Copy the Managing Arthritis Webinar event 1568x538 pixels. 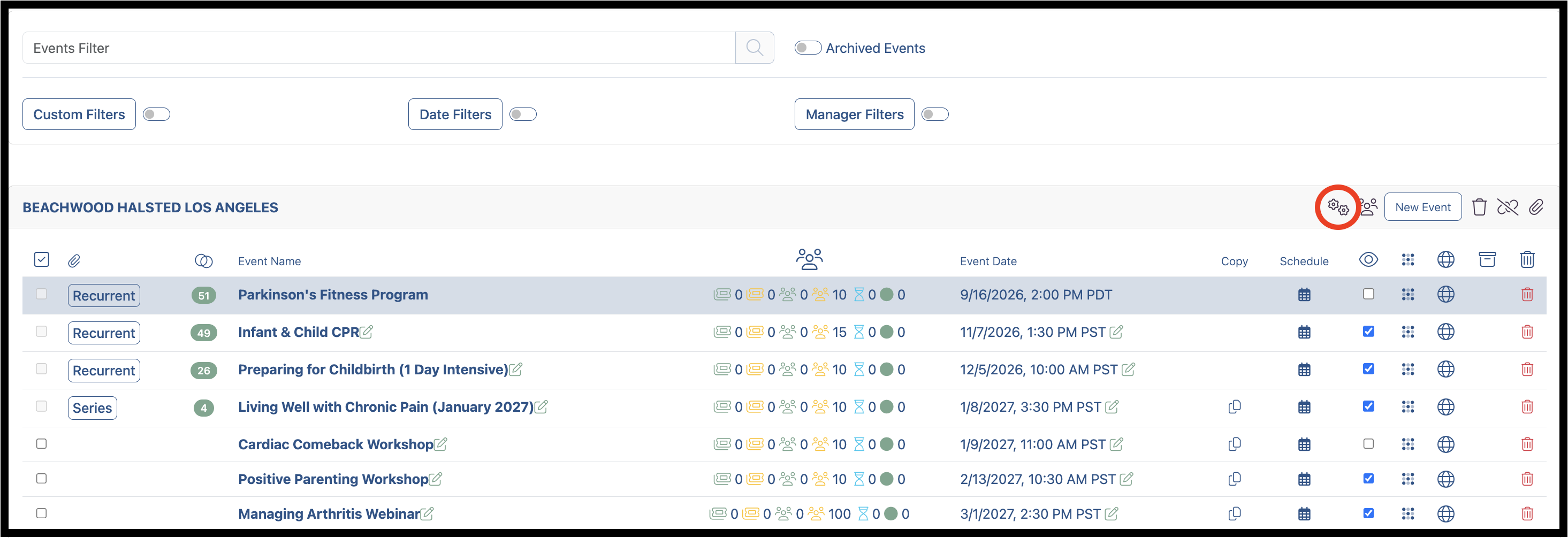pos(1235,513)
